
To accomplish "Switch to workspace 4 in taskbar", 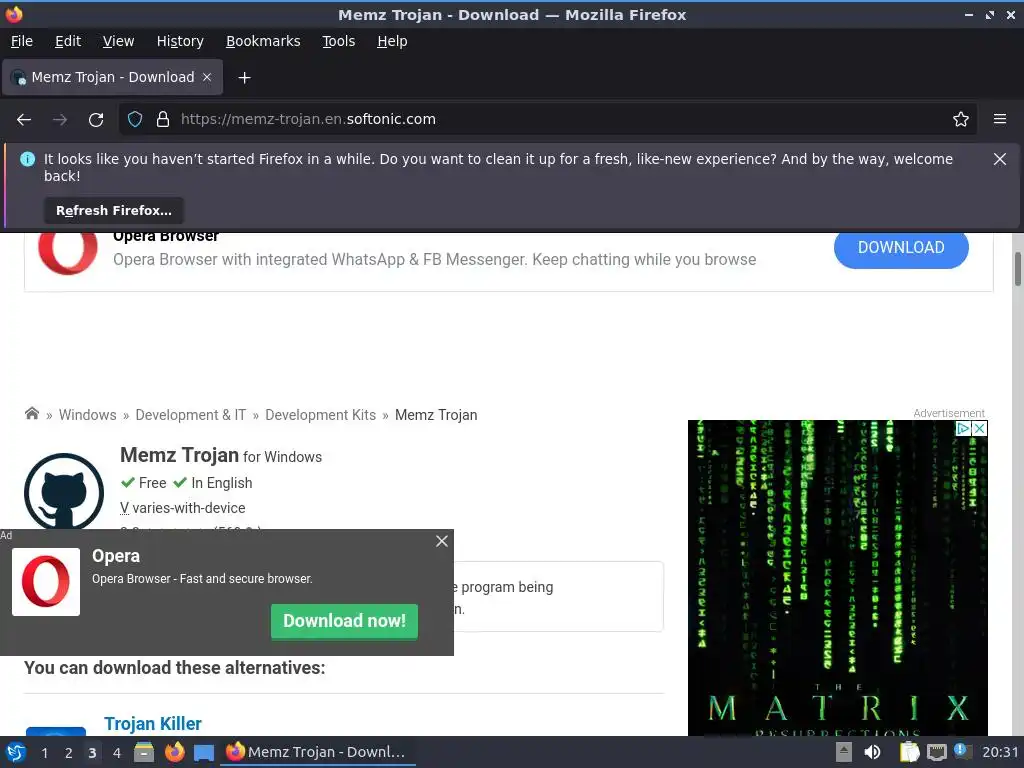I will pos(117,753).
